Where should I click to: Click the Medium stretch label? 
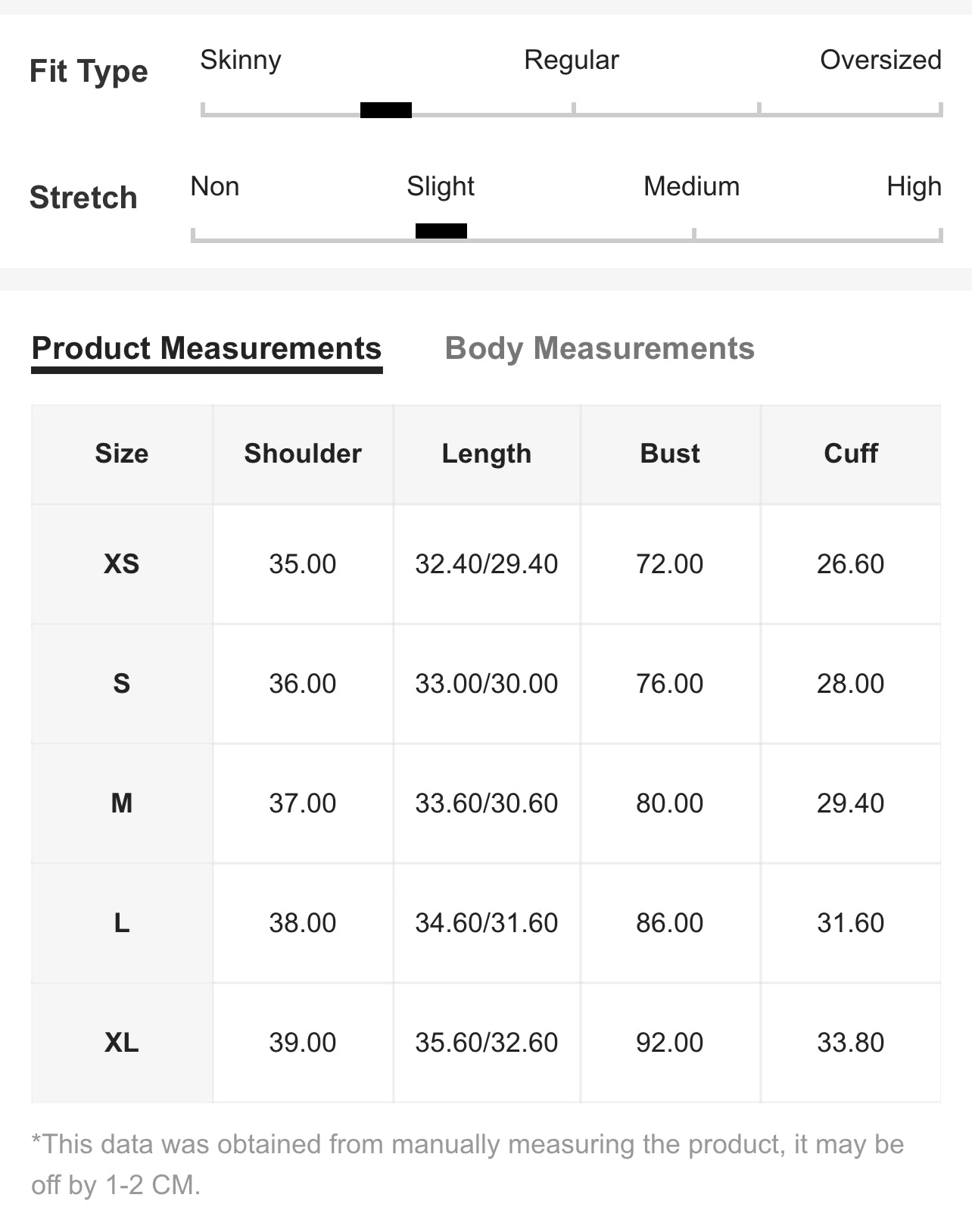click(691, 186)
